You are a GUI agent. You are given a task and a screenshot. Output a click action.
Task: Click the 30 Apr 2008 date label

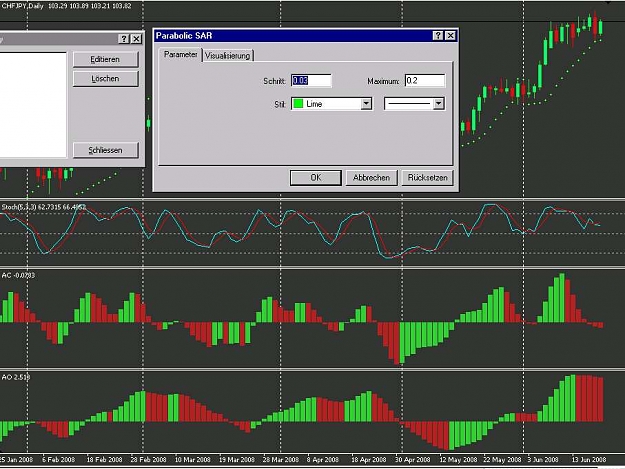point(413,459)
